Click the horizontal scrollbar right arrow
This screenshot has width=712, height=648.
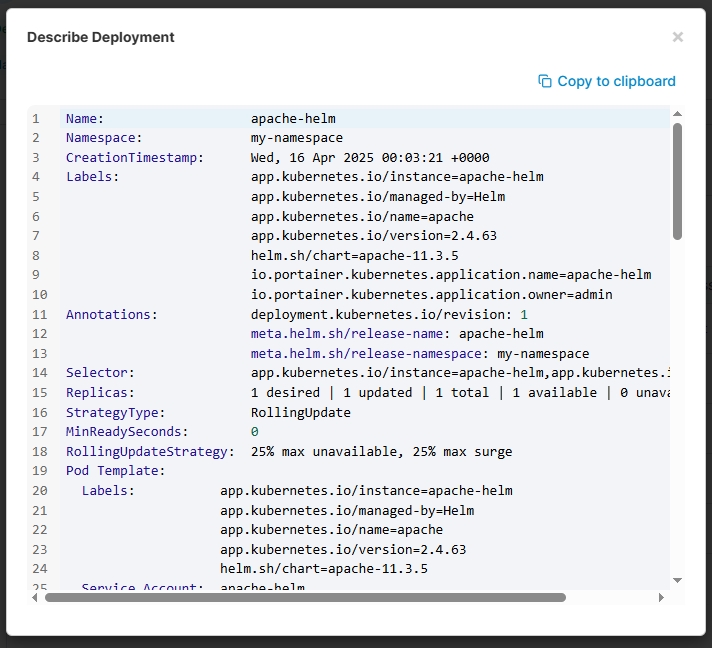(x=661, y=597)
